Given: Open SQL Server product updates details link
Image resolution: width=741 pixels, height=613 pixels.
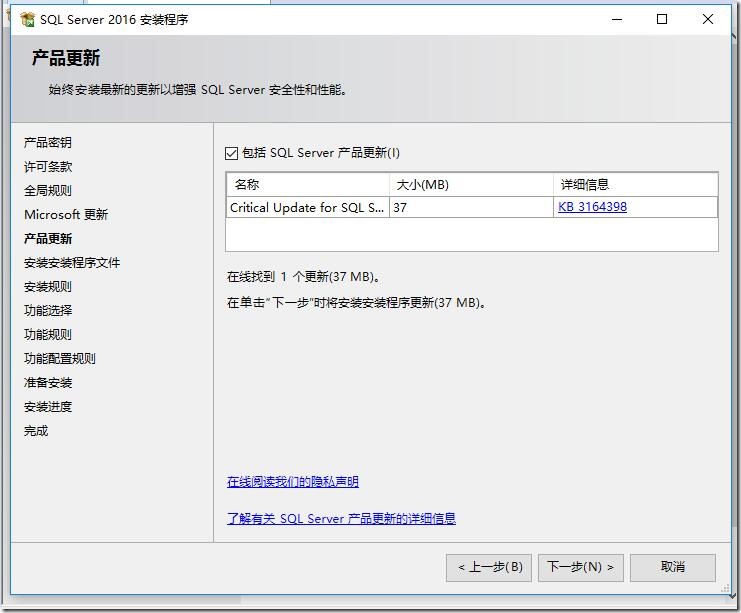Looking at the screenshot, I should 341,518.
